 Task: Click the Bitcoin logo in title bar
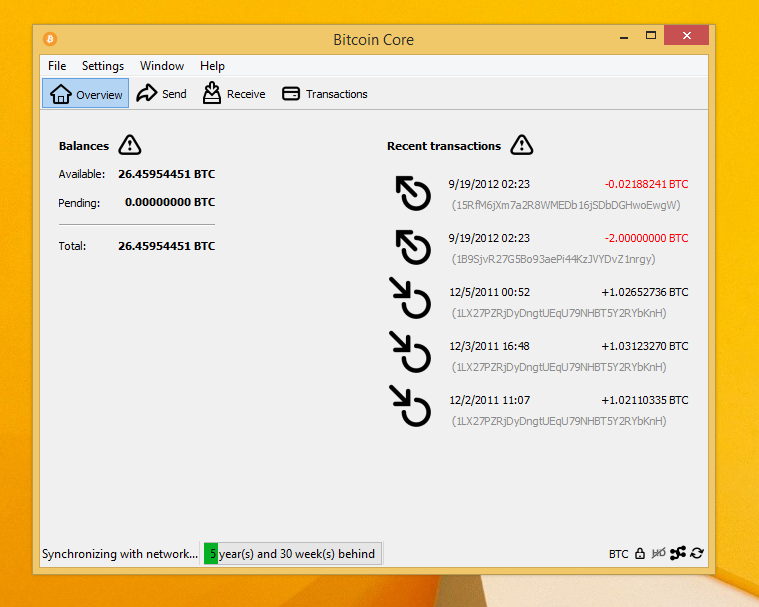[x=50, y=39]
